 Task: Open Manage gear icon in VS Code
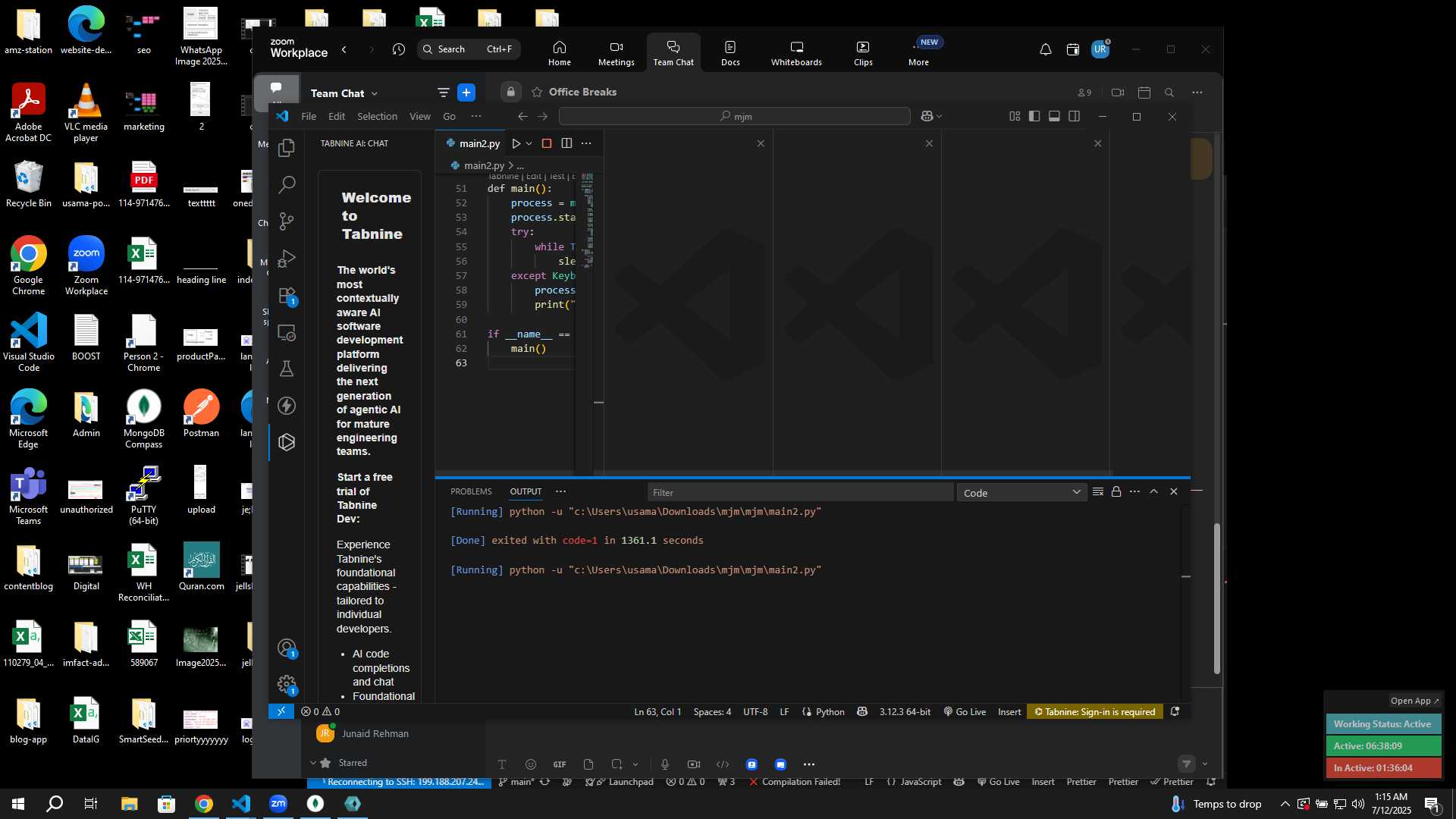[x=287, y=685]
